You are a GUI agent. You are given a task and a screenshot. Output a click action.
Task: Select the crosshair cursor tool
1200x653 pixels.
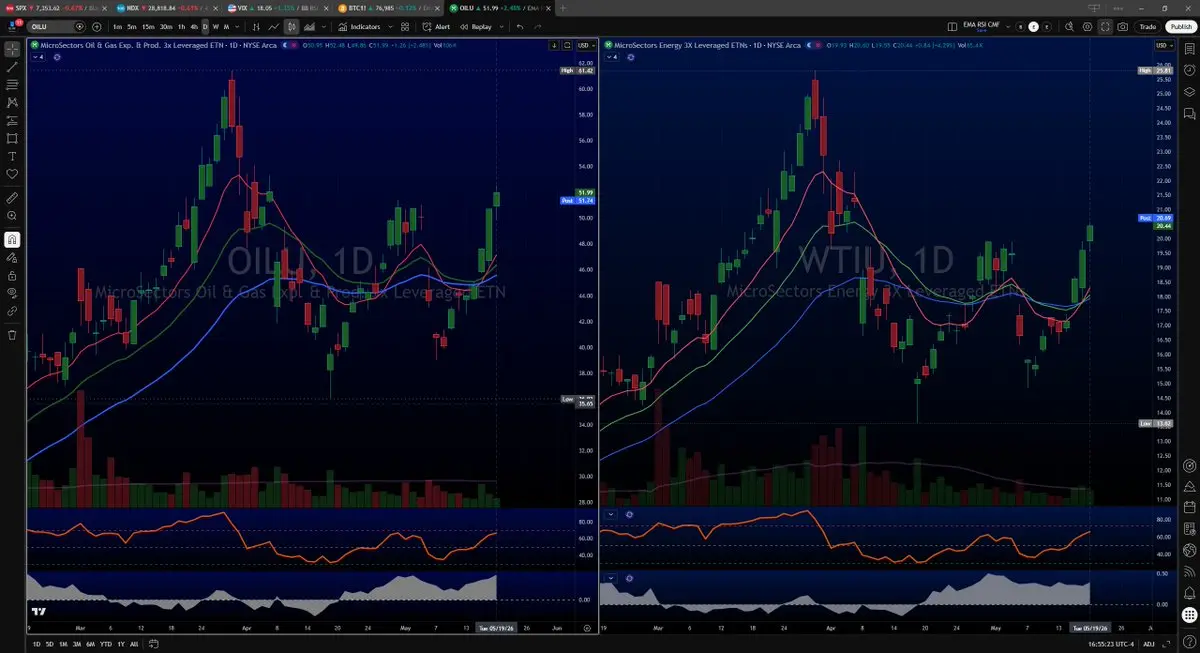pyautogui.click(x=12, y=47)
